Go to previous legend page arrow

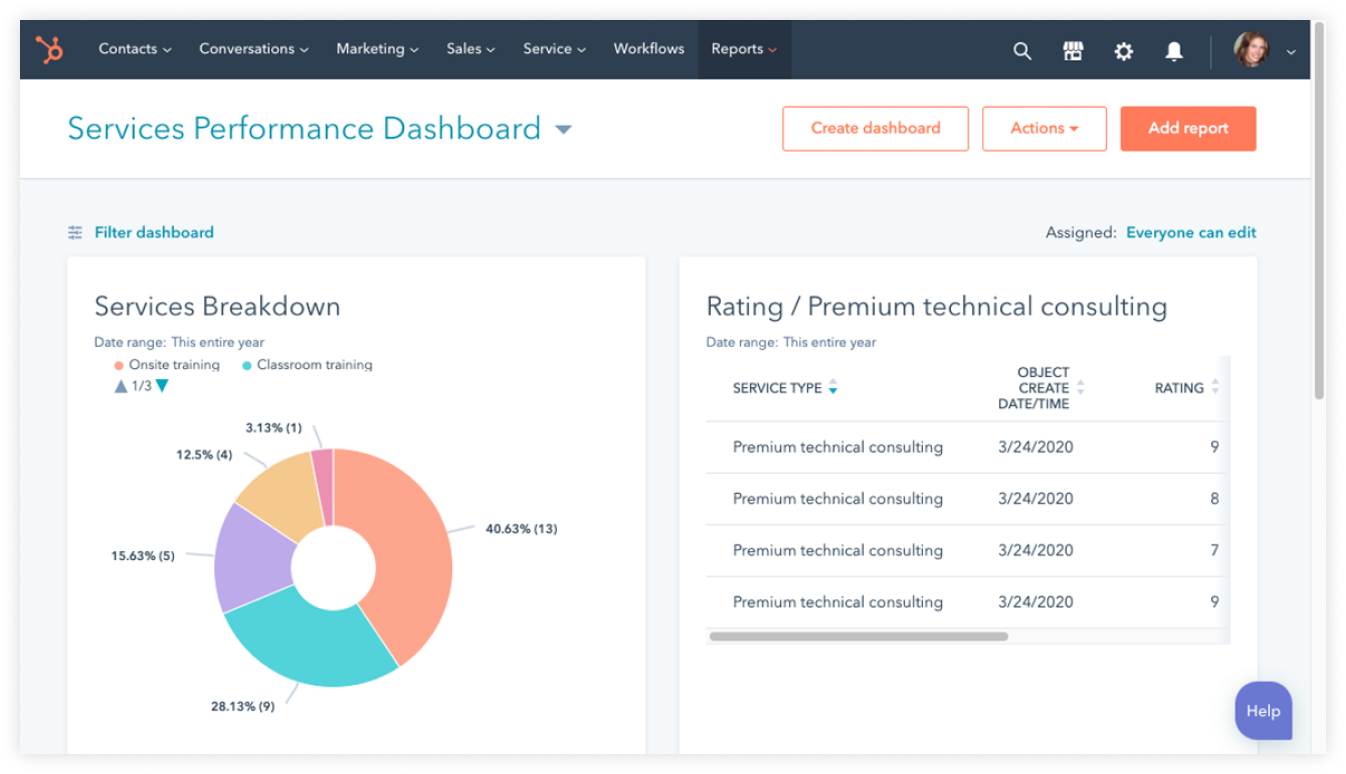point(121,386)
